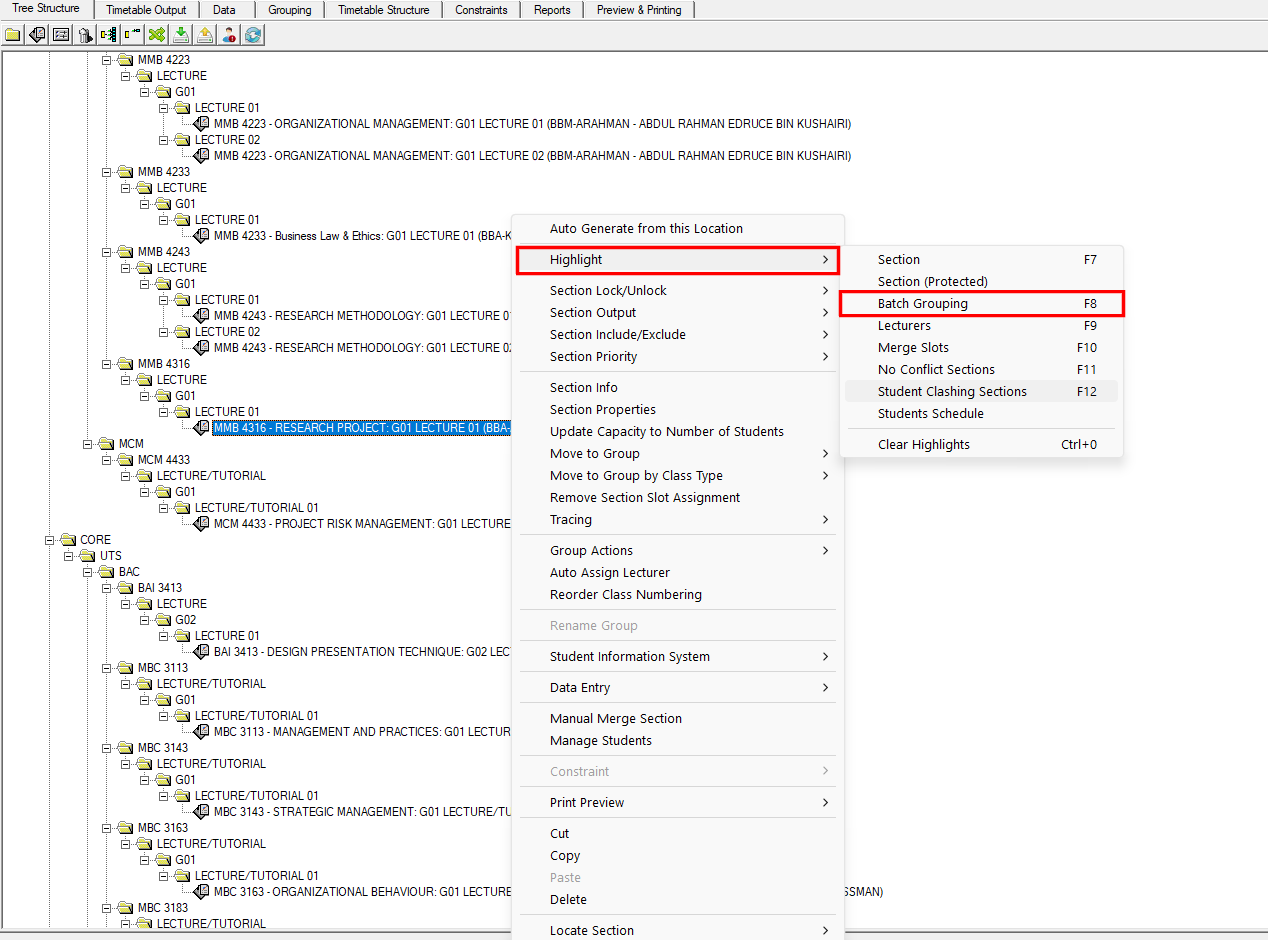This screenshot has height=940, width=1268.
Task: Open the Student Information System submenu
Action: coord(678,656)
